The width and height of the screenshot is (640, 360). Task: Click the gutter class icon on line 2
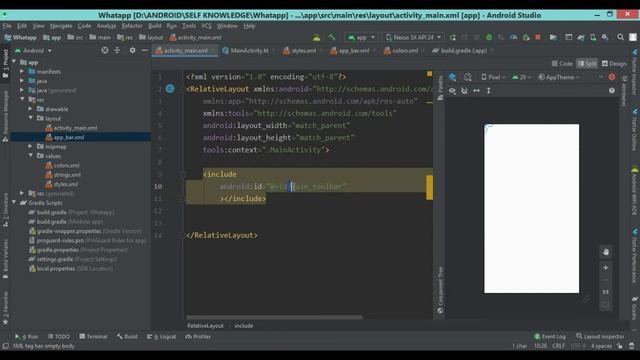click(170, 89)
